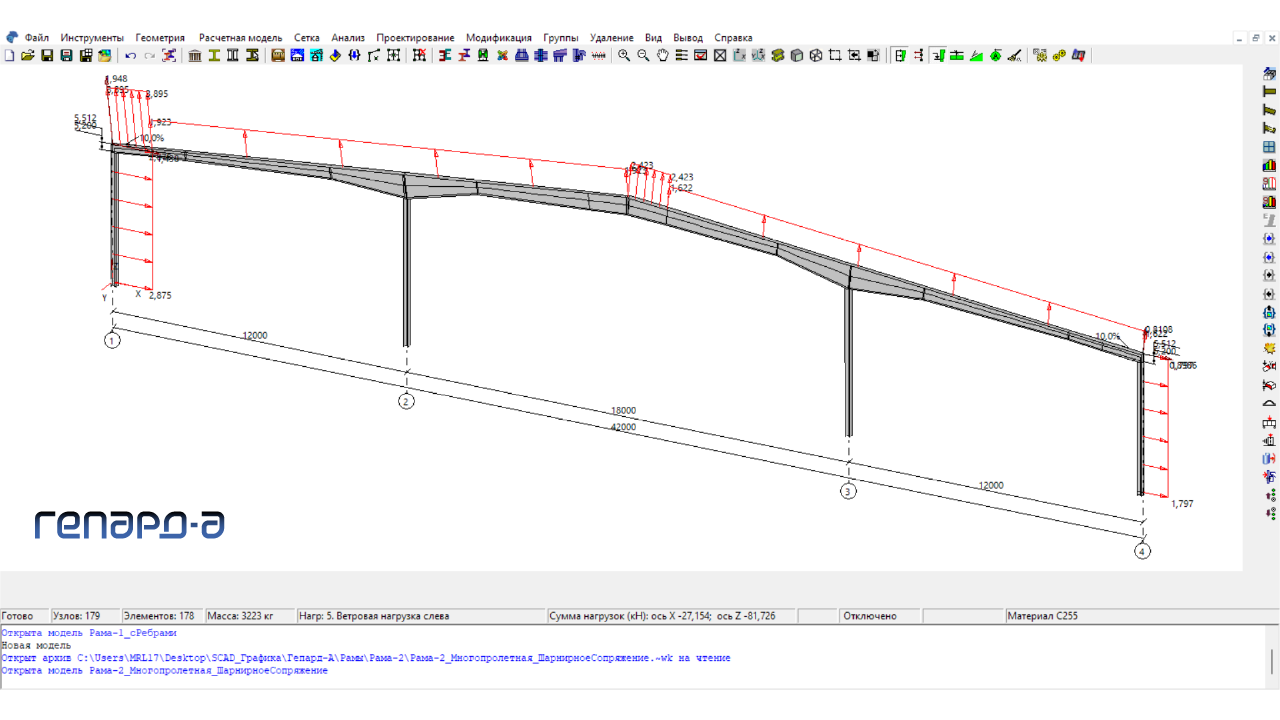Open the Файл menu
This screenshot has height=720, width=1280.
[37, 38]
